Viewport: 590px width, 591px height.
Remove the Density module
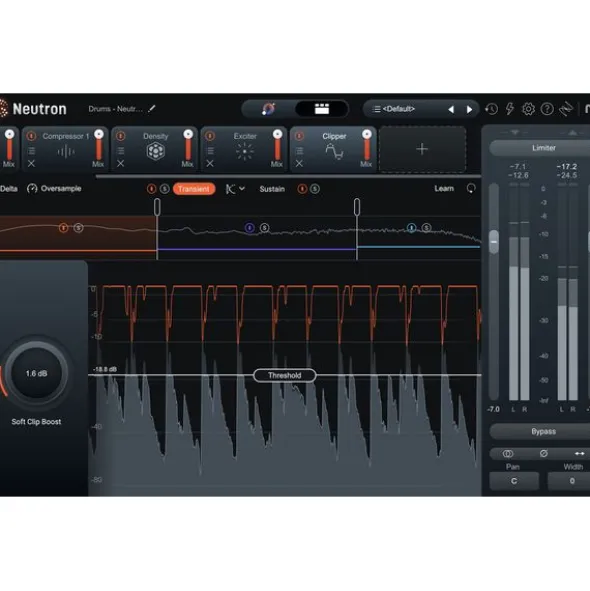pos(121,164)
